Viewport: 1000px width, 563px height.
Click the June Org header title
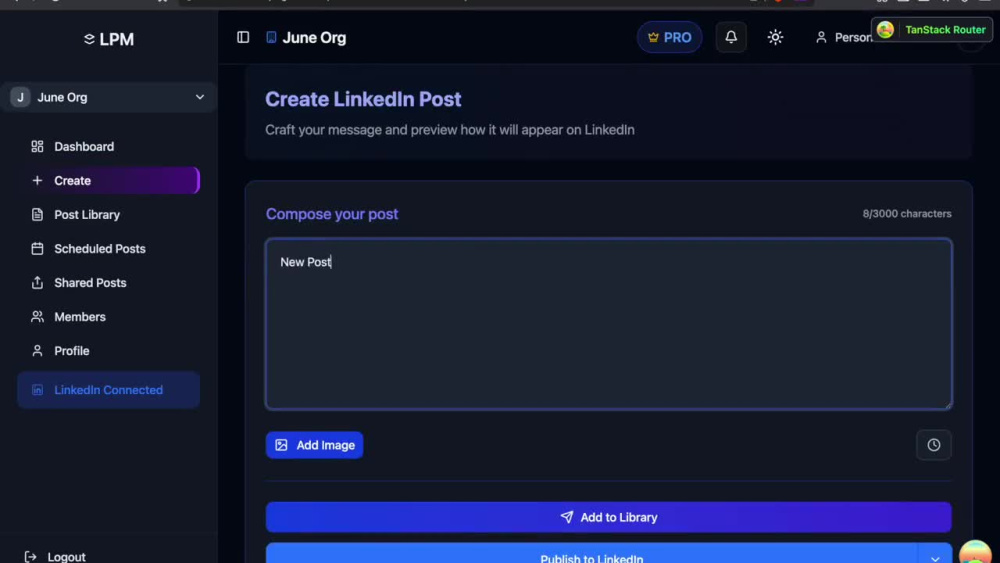314,38
